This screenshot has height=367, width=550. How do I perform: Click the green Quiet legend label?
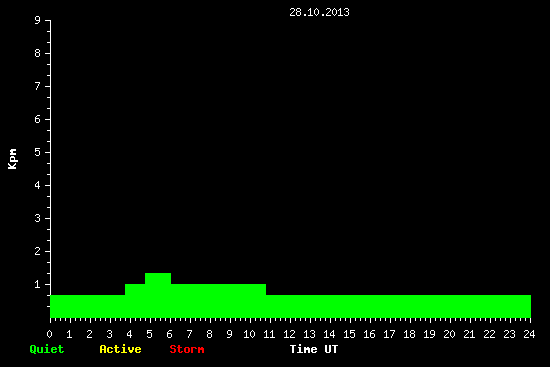click(47, 349)
